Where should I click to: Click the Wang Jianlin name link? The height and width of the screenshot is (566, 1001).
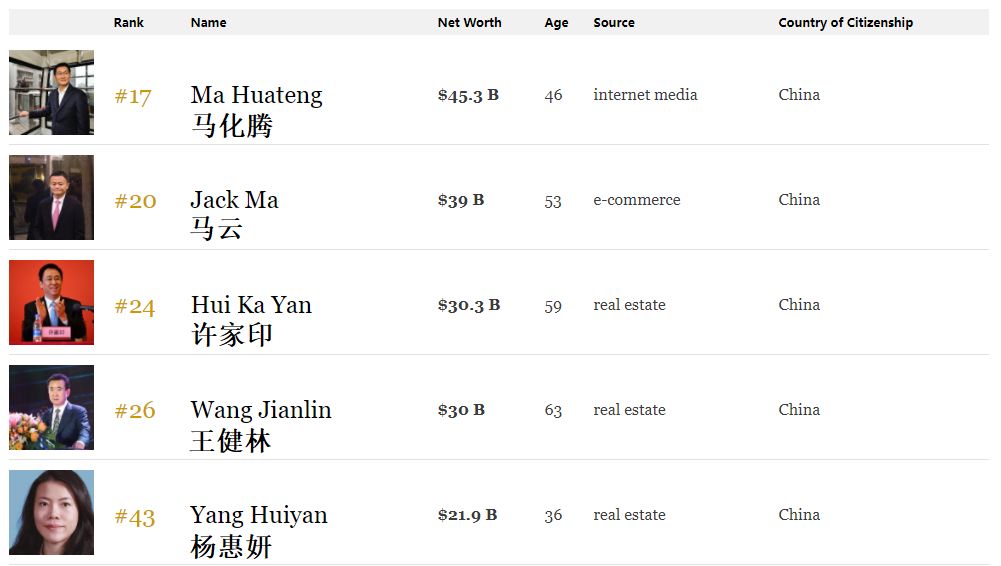click(260, 410)
